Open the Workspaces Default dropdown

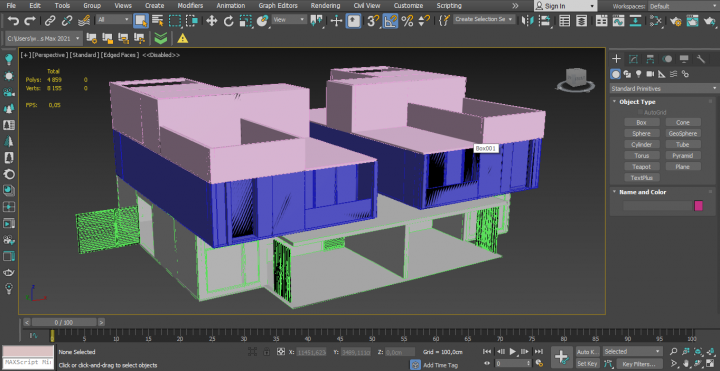tap(683, 6)
